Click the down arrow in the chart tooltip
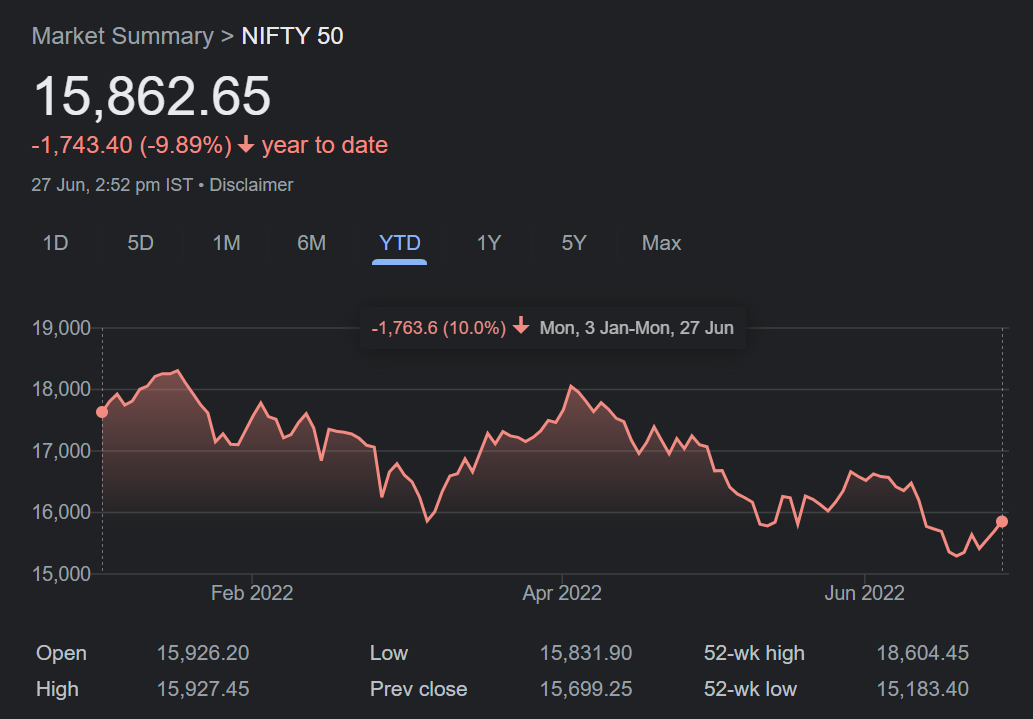 coord(521,326)
